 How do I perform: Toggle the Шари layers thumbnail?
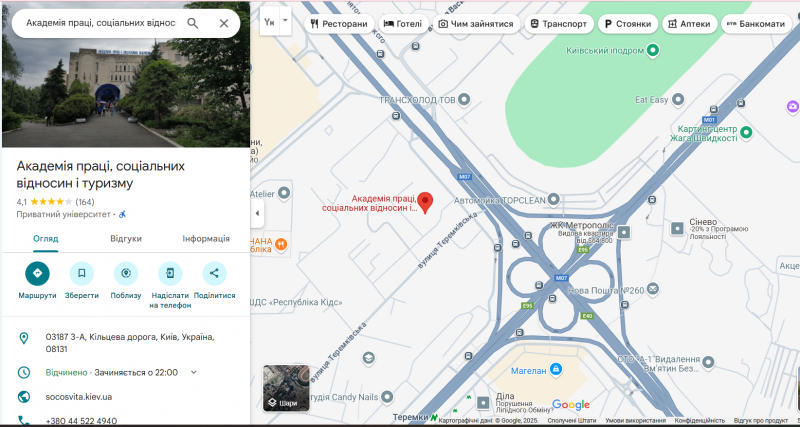[x=281, y=388]
